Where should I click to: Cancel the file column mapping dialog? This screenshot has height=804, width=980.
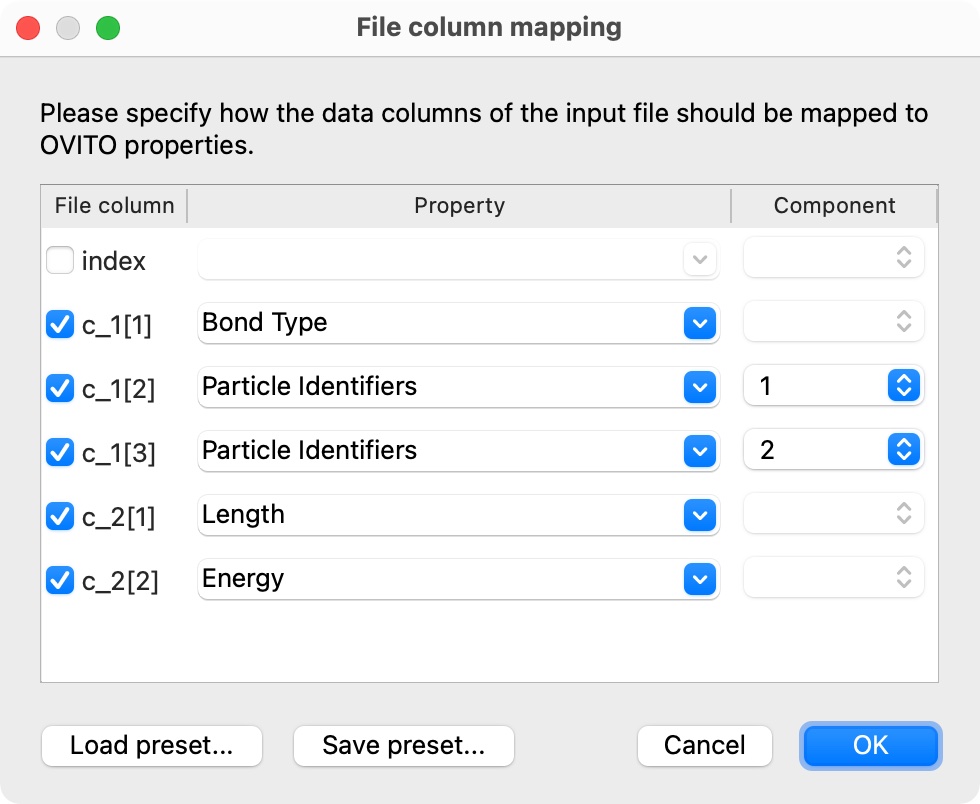tap(705, 746)
